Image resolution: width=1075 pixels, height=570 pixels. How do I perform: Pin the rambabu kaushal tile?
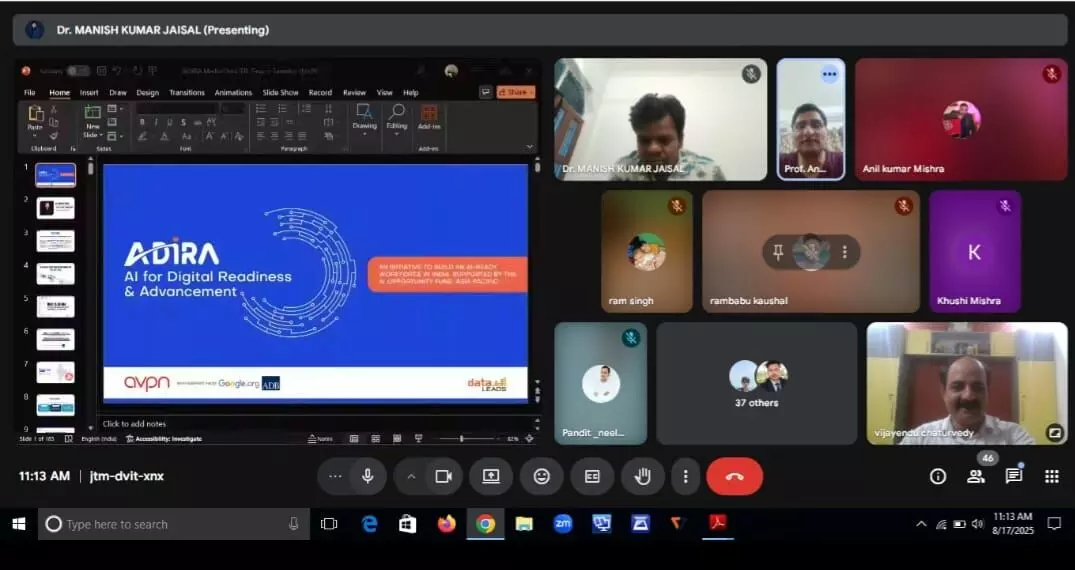click(777, 252)
